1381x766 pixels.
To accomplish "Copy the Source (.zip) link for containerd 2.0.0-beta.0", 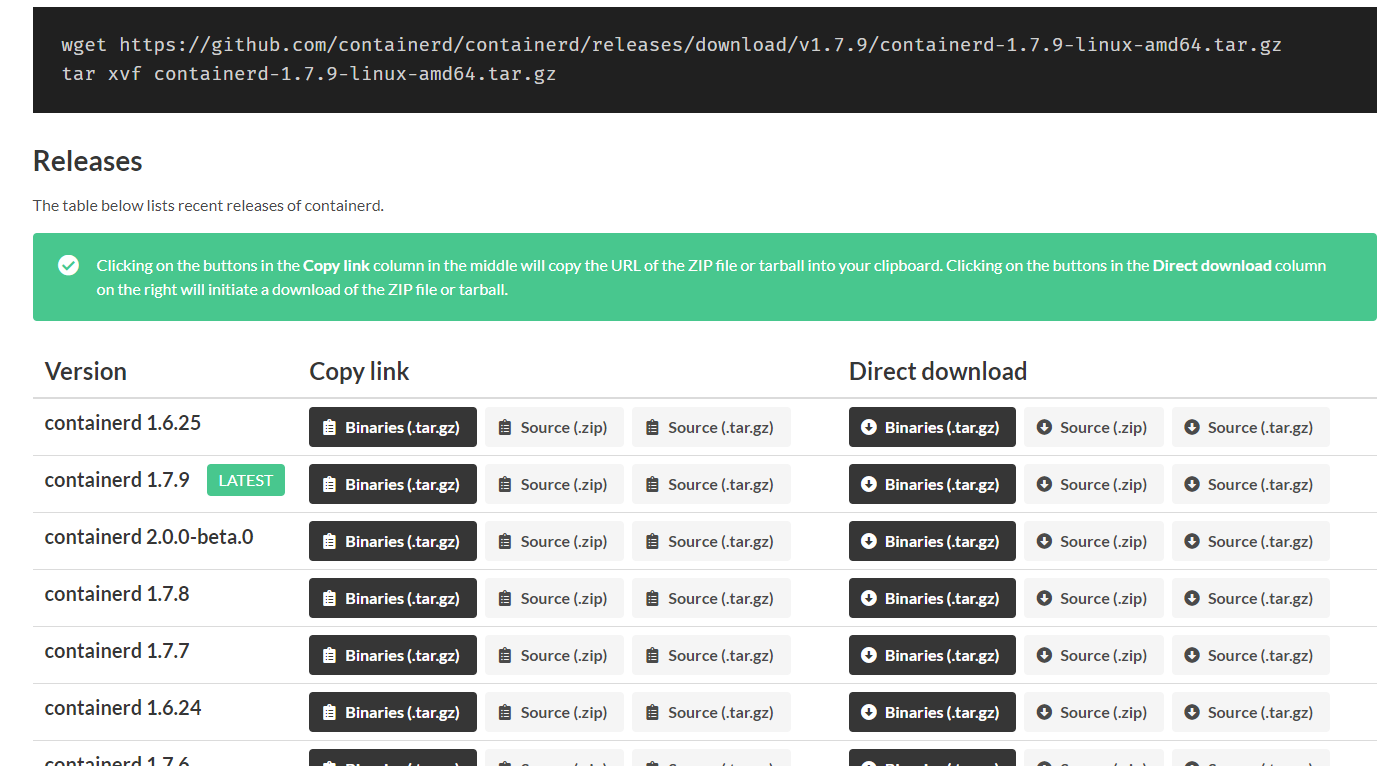I will (x=554, y=541).
